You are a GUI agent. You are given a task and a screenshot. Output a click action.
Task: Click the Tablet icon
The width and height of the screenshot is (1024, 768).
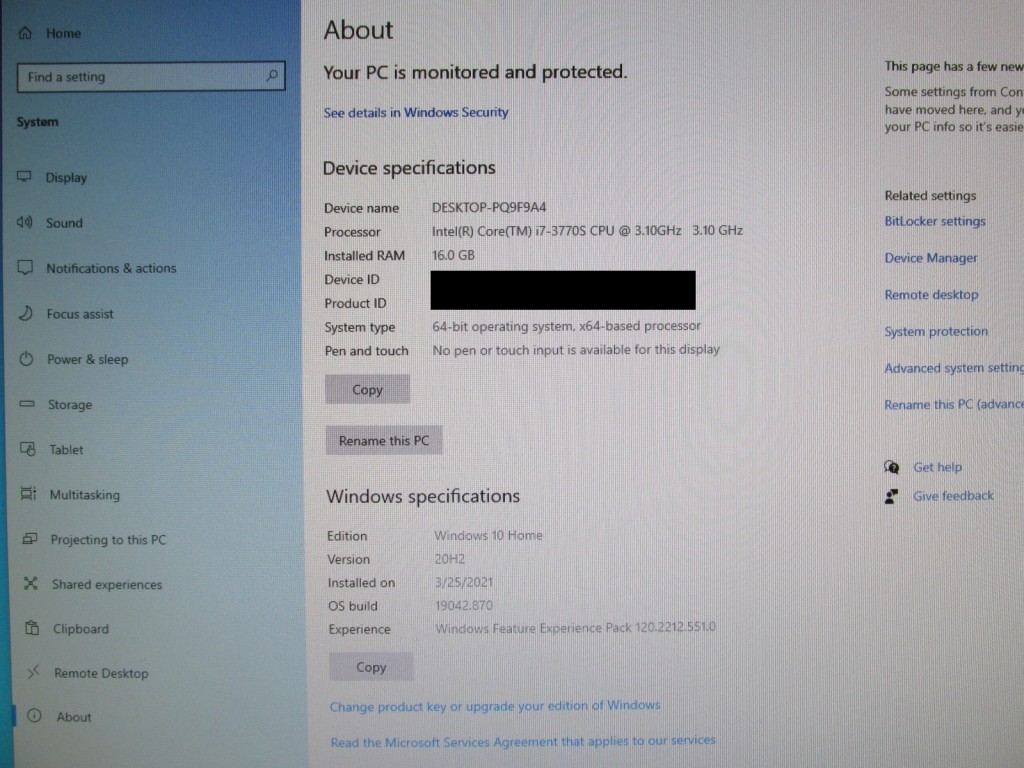27,449
